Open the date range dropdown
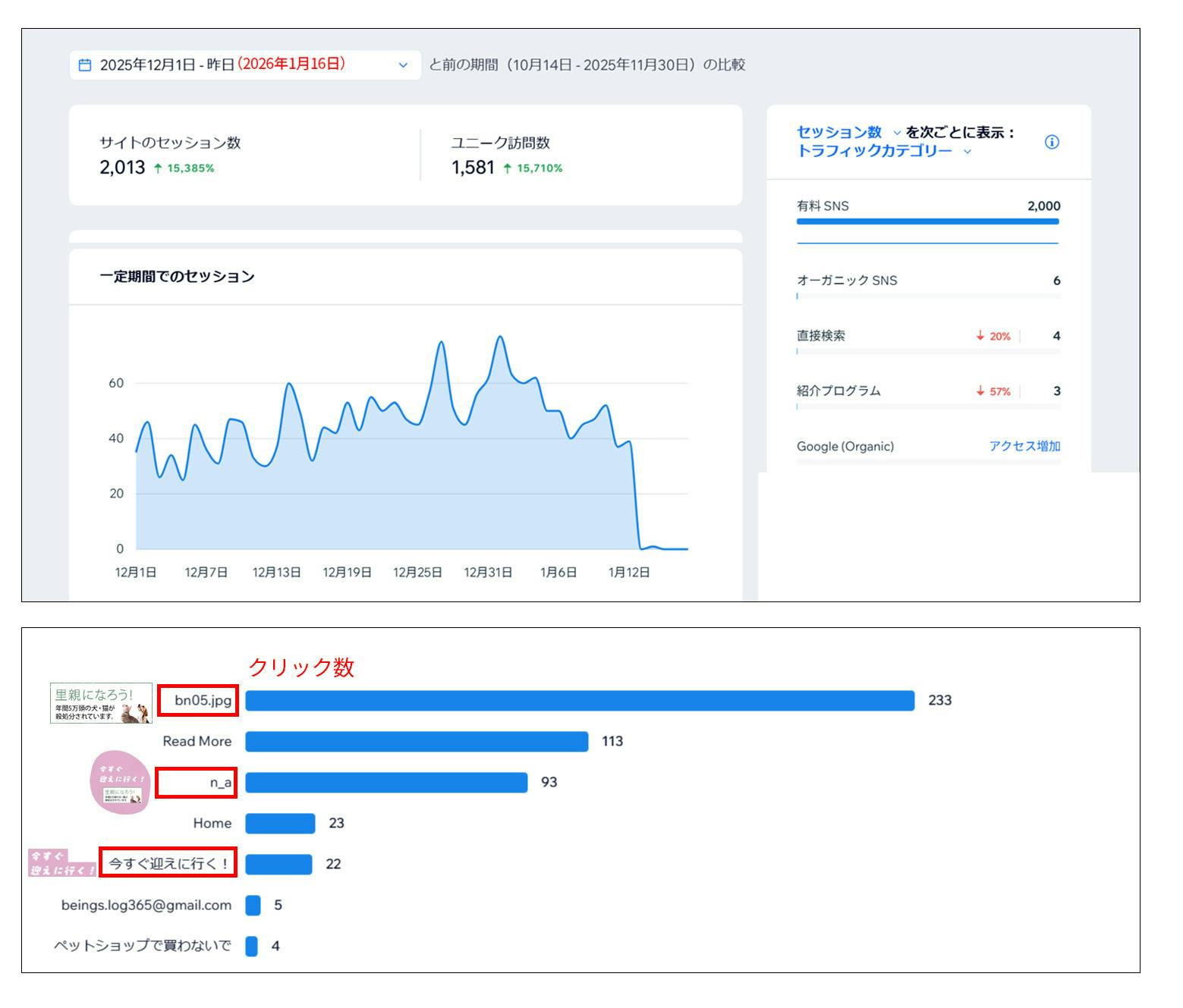Screen dimensions: 1183x1008 tap(403, 65)
